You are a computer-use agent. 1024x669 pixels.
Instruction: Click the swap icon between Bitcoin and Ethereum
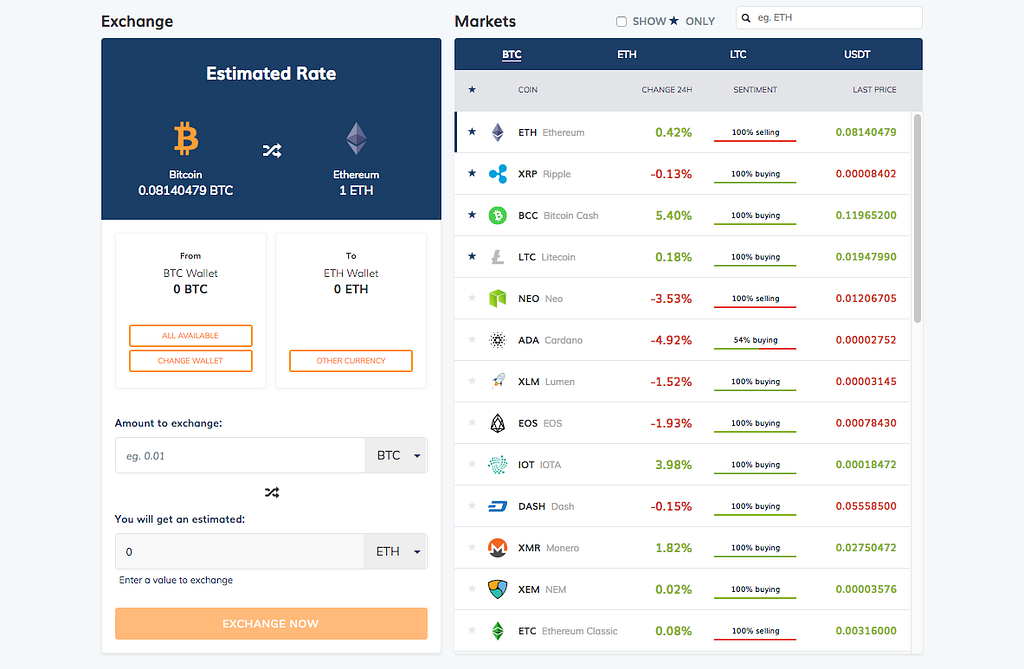(272, 150)
